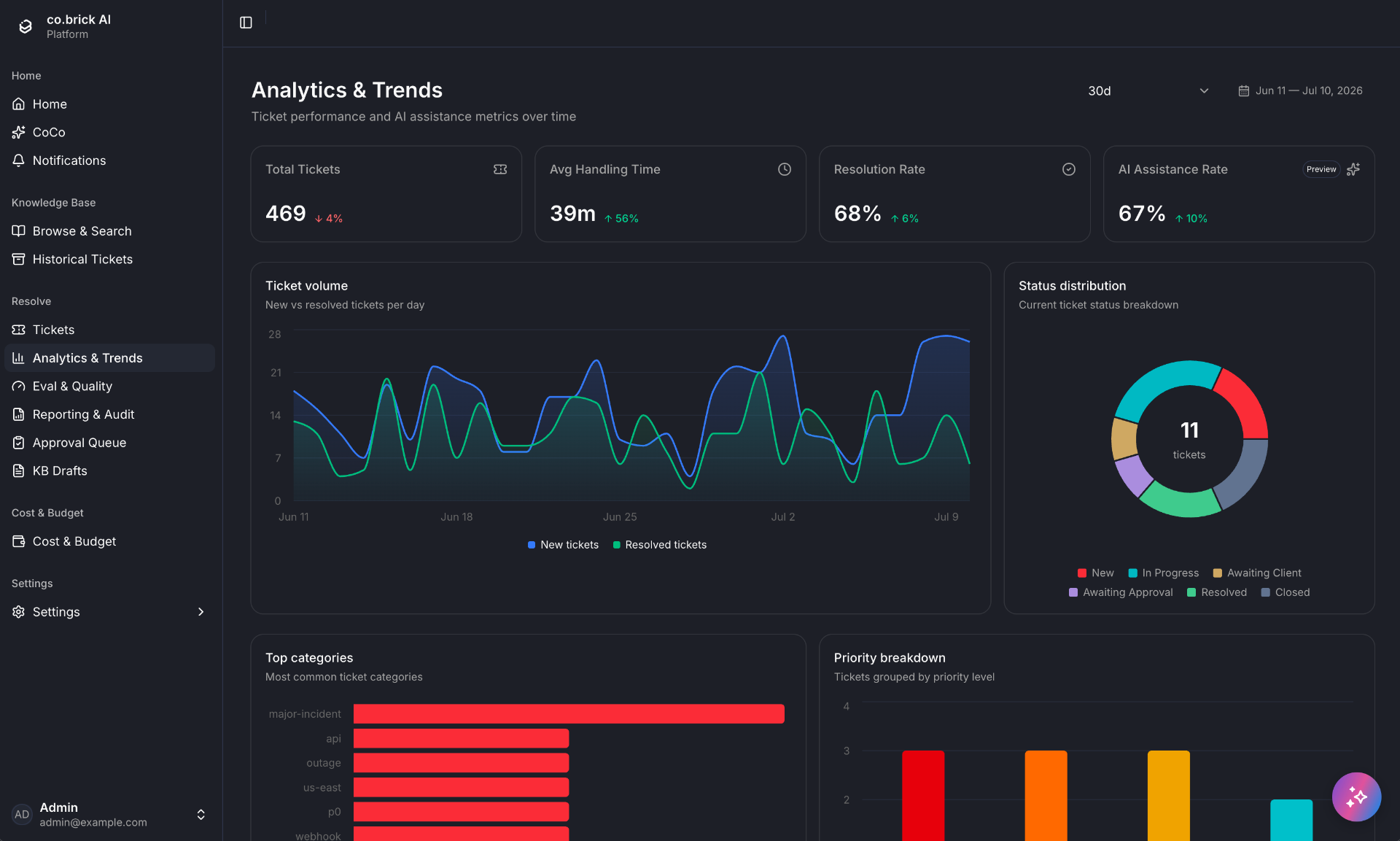
Task: Click the Jun 11 — Jul 10, 2026 date range
Action: tap(1309, 90)
